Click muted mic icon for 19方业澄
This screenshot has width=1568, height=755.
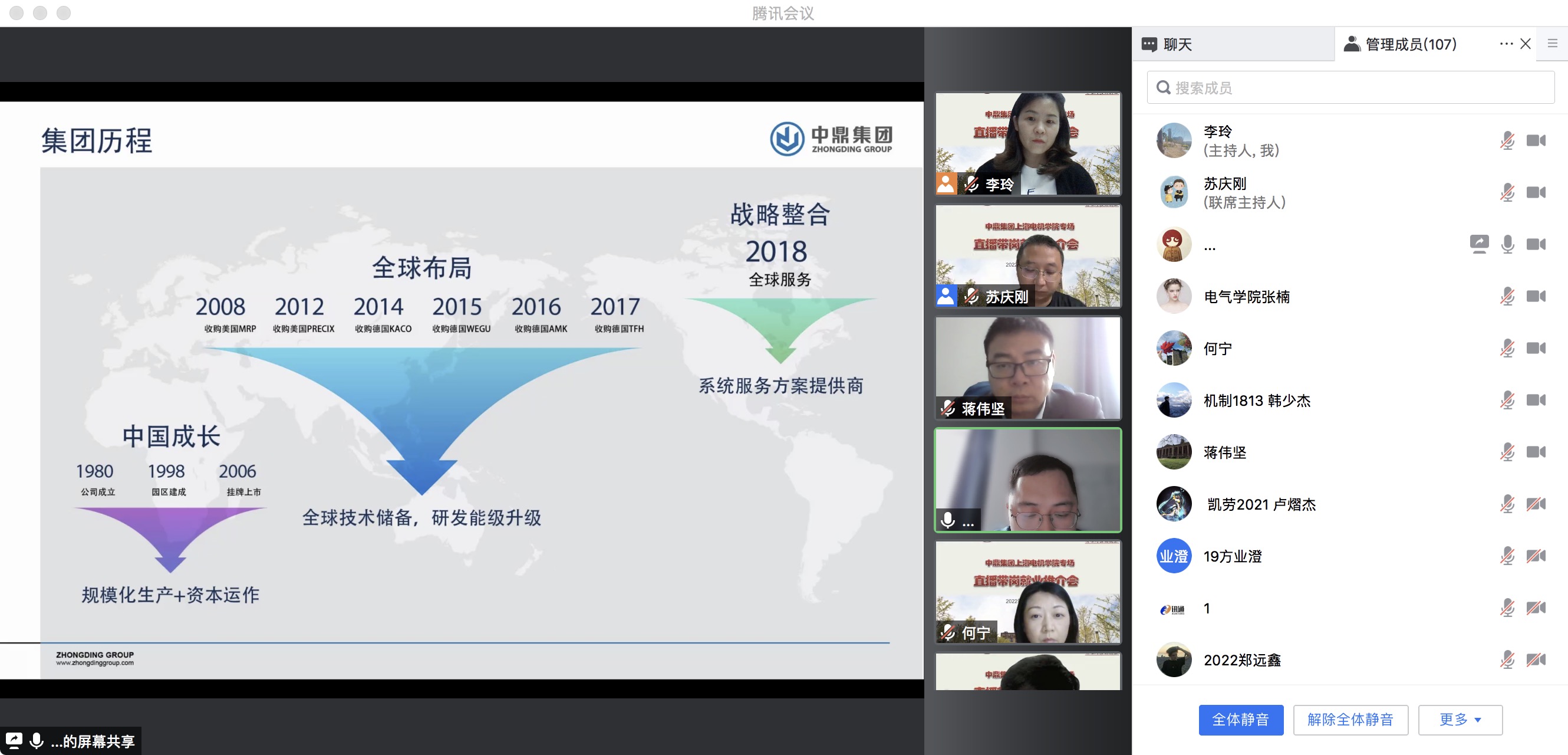click(x=1507, y=556)
